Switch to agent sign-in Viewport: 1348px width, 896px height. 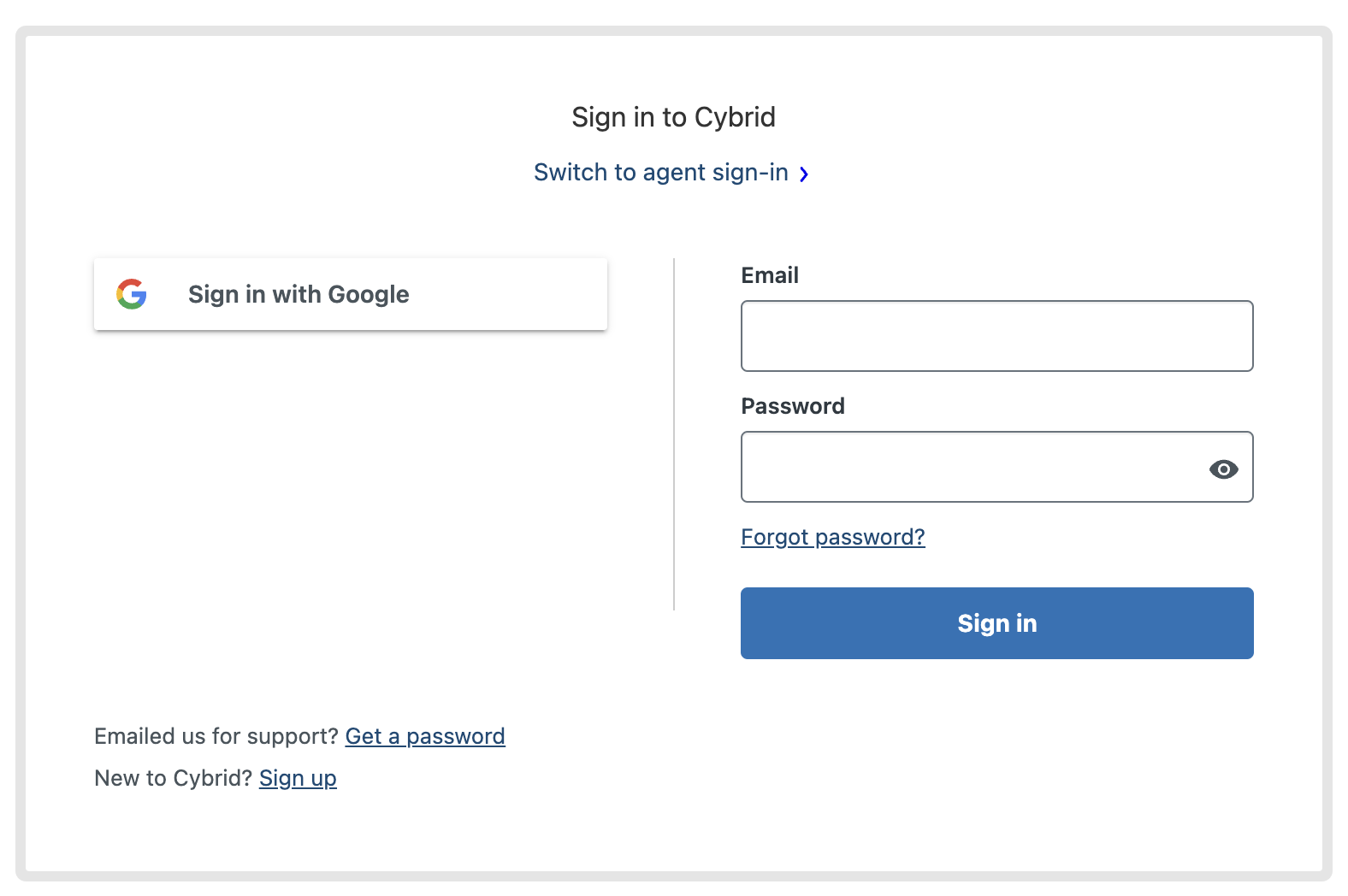660,173
